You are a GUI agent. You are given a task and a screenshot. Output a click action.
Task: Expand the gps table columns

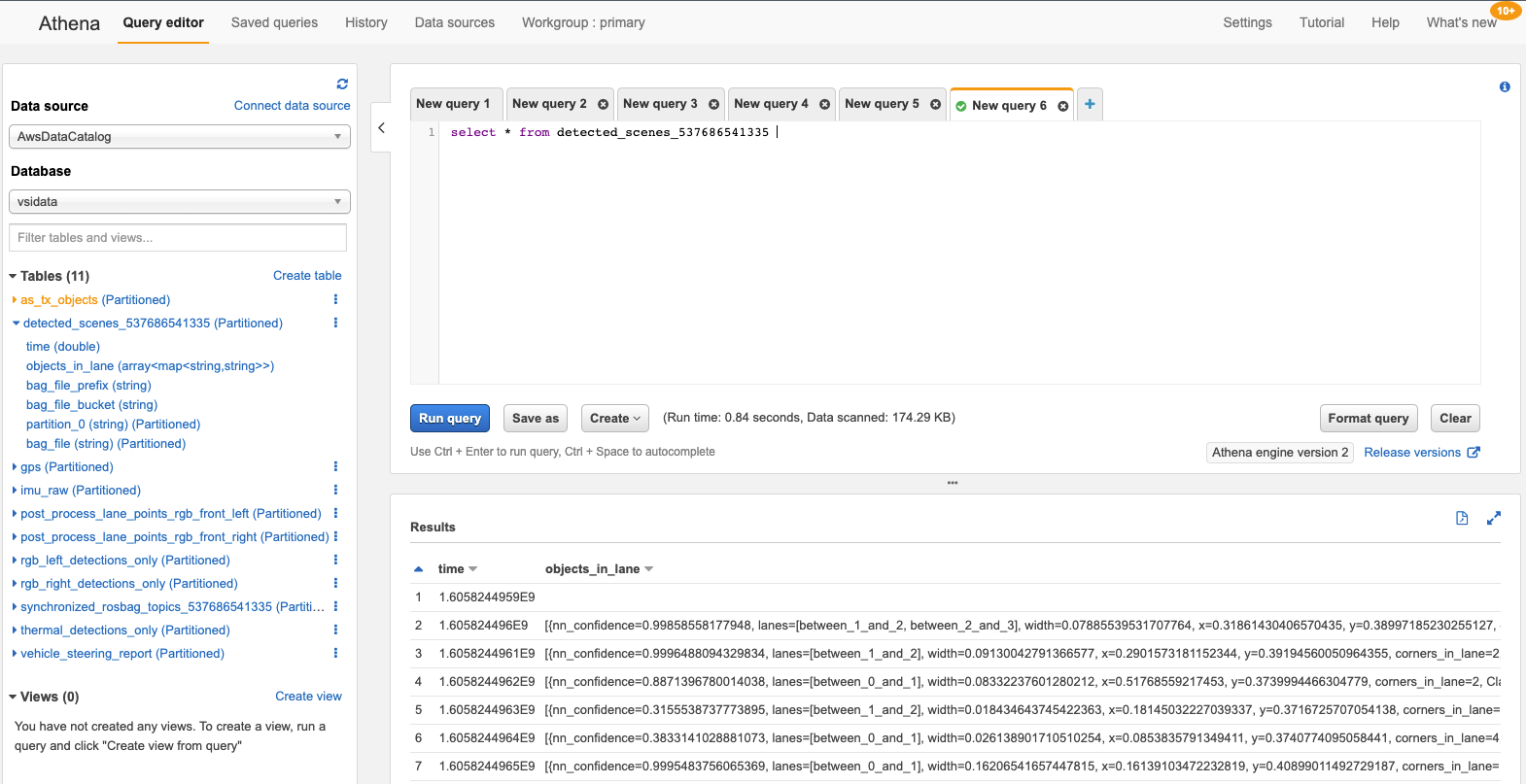coord(15,467)
